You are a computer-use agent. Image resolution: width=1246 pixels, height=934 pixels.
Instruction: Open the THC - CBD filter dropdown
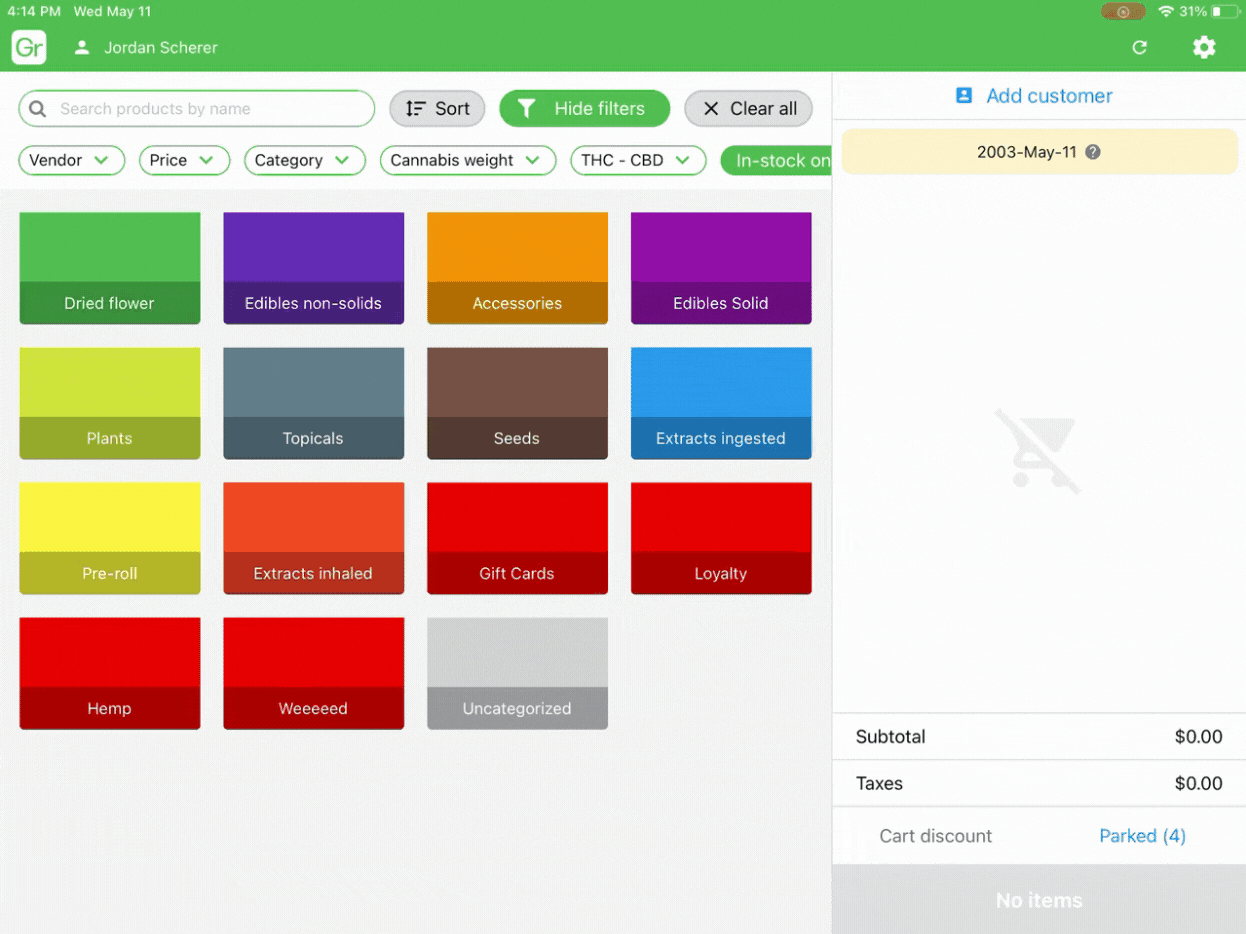click(636, 160)
